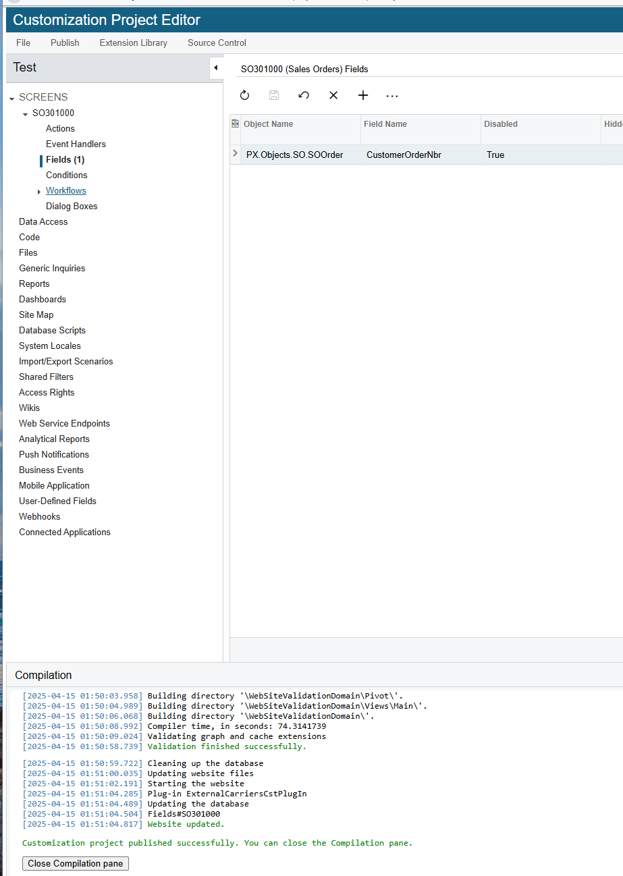Click the grid column configurator icon
This screenshot has width=623, height=876.
tap(235, 124)
